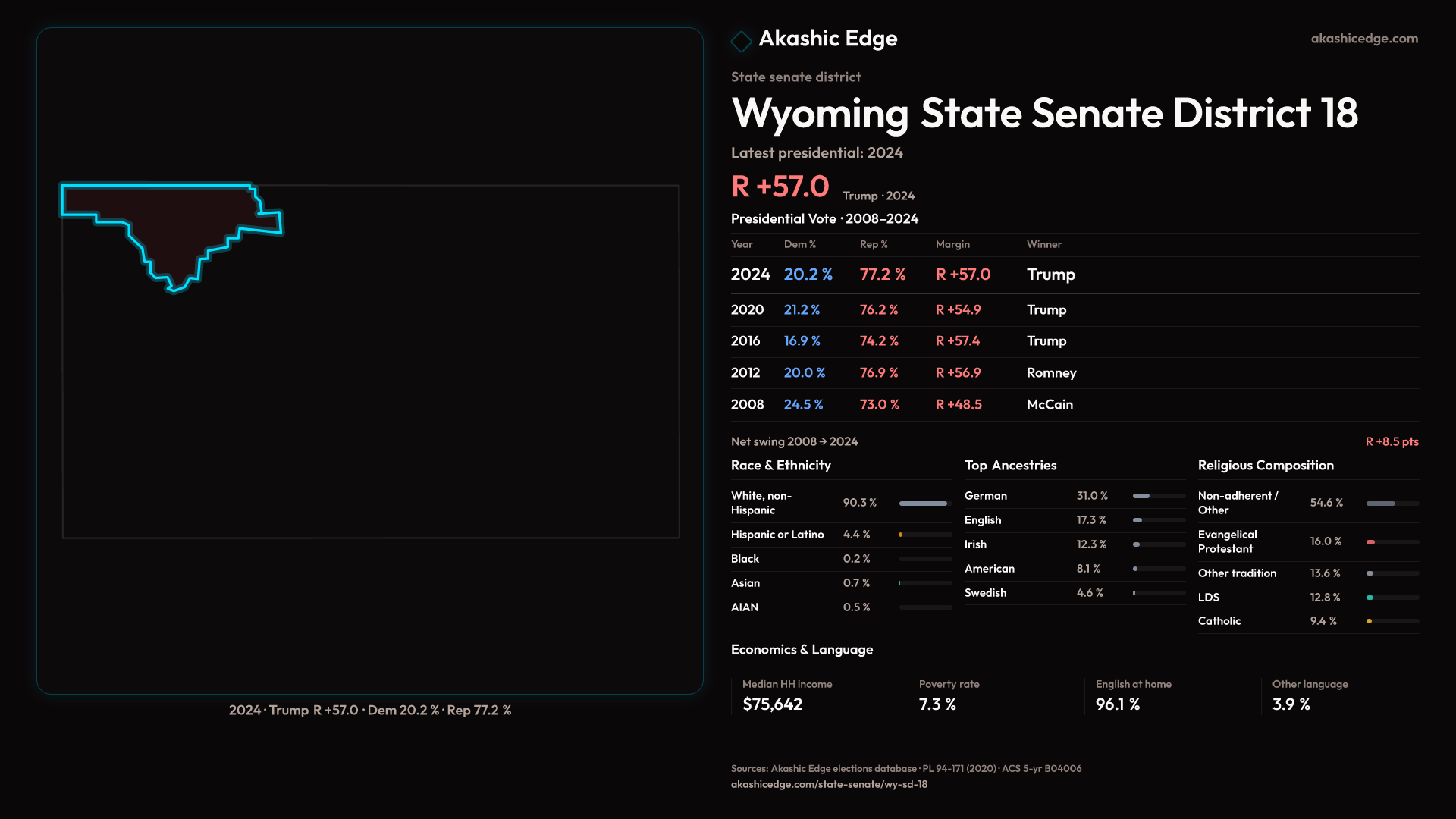This screenshot has height=819, width=1456.
Task: Click the White, non-Hispanic percentage bar
Action: [x=924, y=504]
